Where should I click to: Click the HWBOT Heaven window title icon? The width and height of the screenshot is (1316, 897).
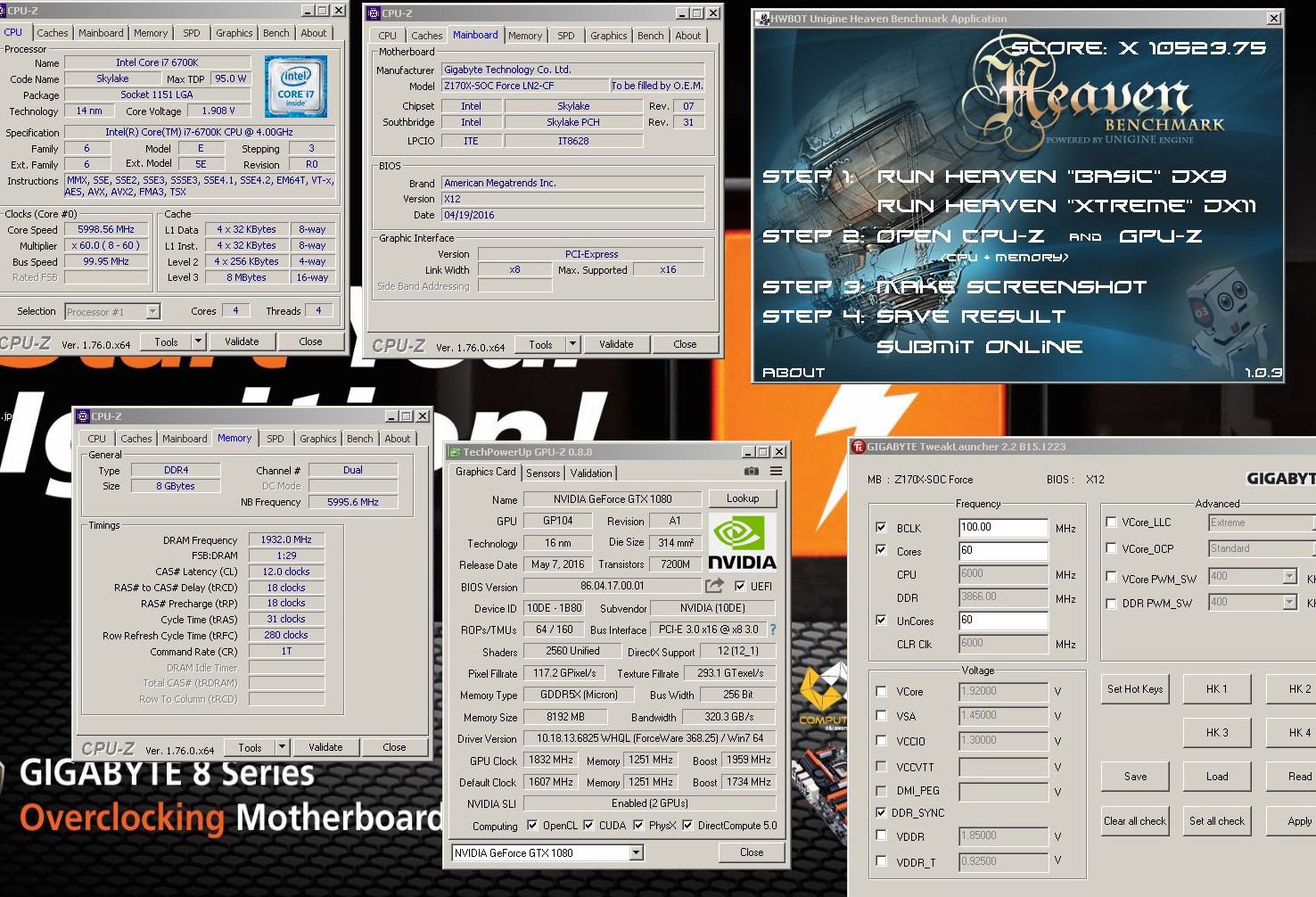coord(762,19)
